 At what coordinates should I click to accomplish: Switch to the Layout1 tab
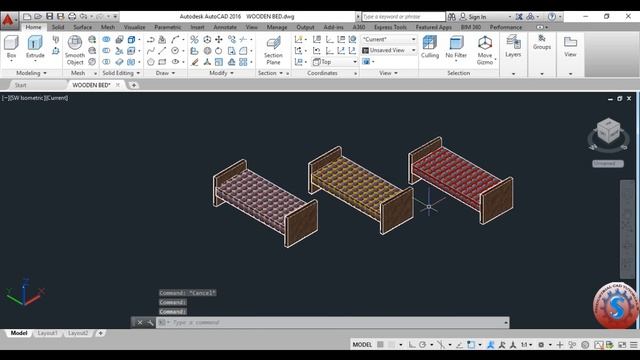pyautogui.click(x=47, y=333)
